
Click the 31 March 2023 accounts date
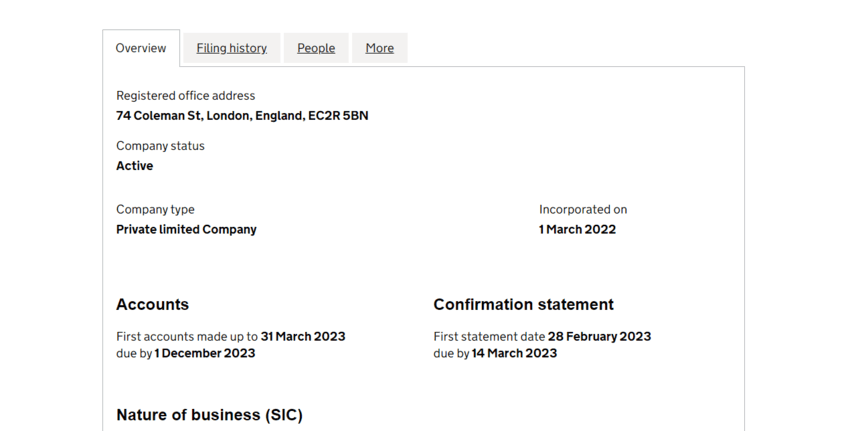tap(303, 337)
